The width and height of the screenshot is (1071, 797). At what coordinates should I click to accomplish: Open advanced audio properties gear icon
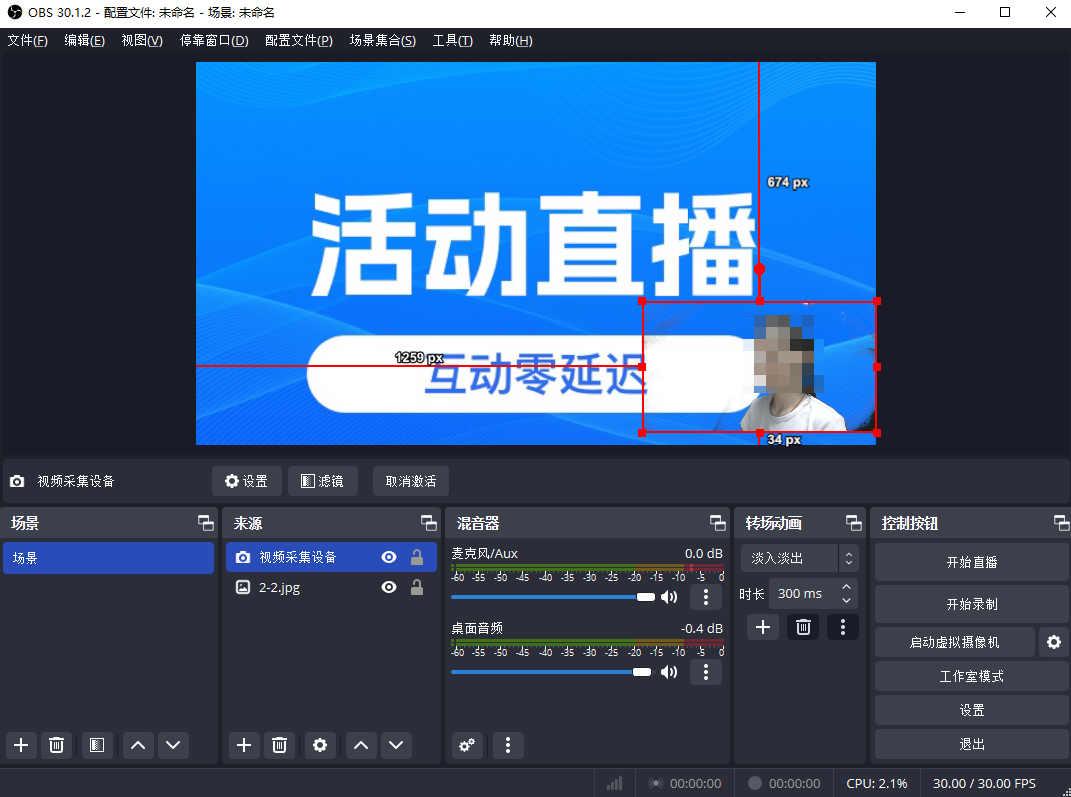click(x=467, y=745)
